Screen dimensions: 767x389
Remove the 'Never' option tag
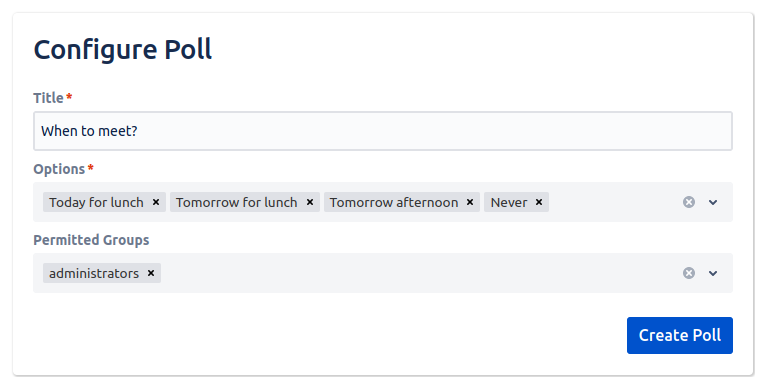point(539,202)
